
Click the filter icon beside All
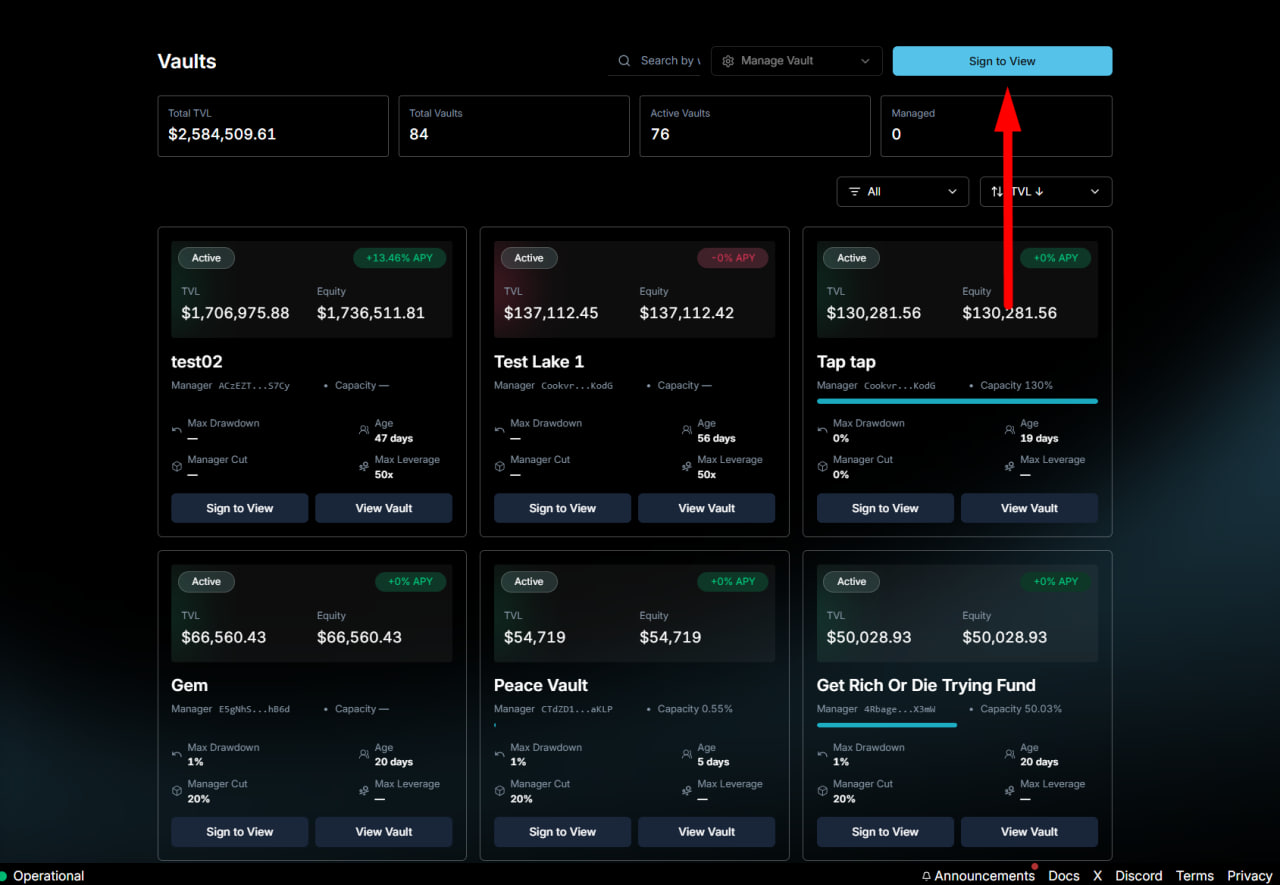854,192
